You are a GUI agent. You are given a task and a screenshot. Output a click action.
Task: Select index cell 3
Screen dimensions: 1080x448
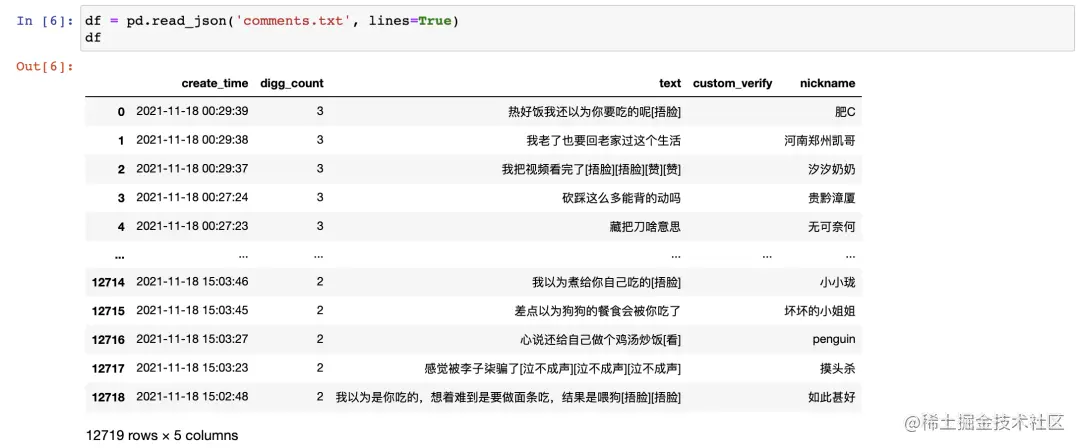pos(121,198)
